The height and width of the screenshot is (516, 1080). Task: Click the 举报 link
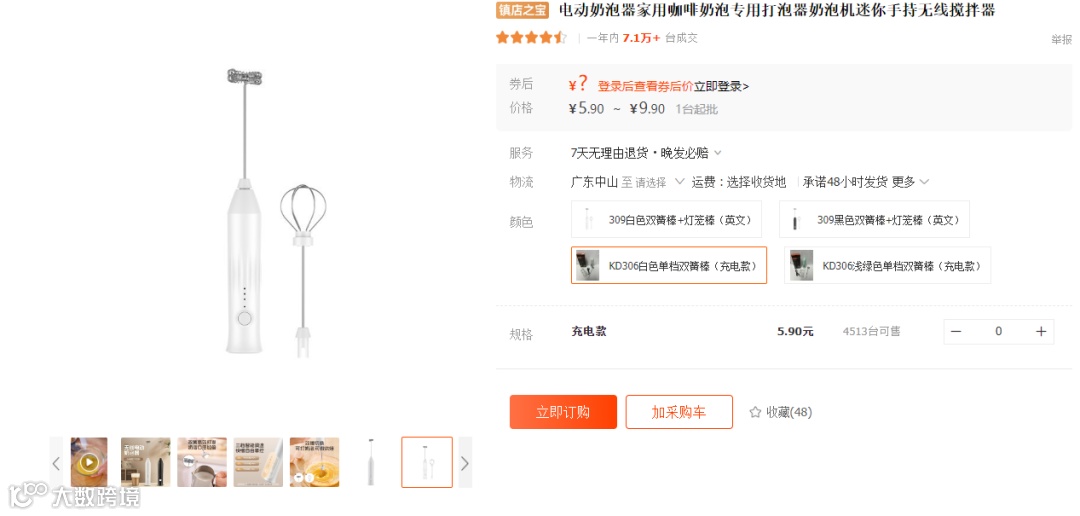tap(1061, 39)
